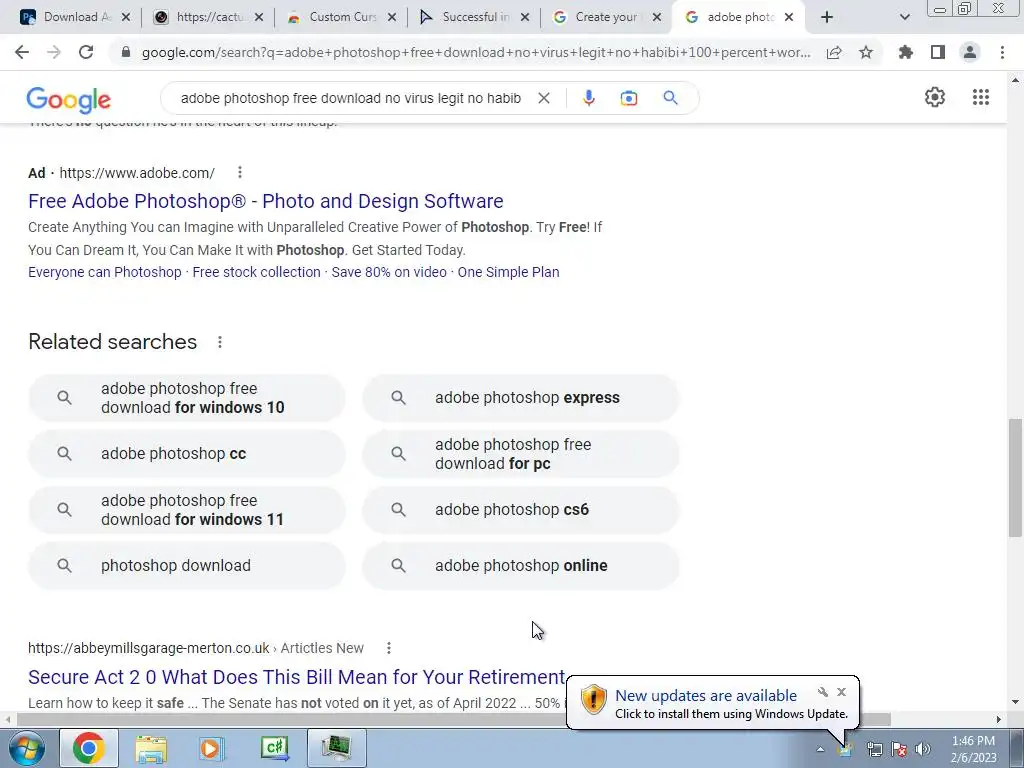The height and width of the screenshot is (768, 1024).
Task: Open the Action Center flag icon
Action: coord(899,749)
